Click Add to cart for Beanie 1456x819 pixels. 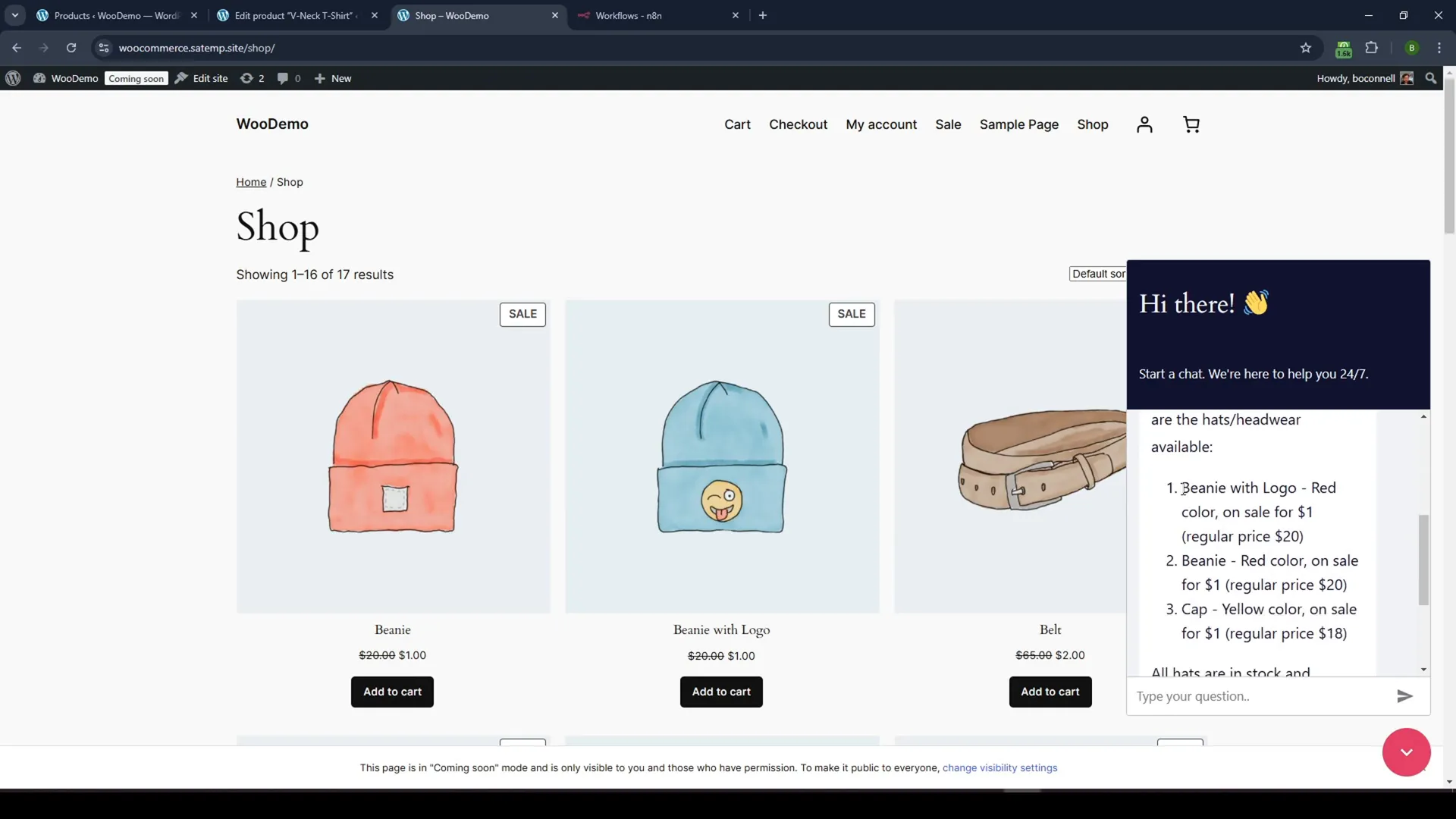392,691
